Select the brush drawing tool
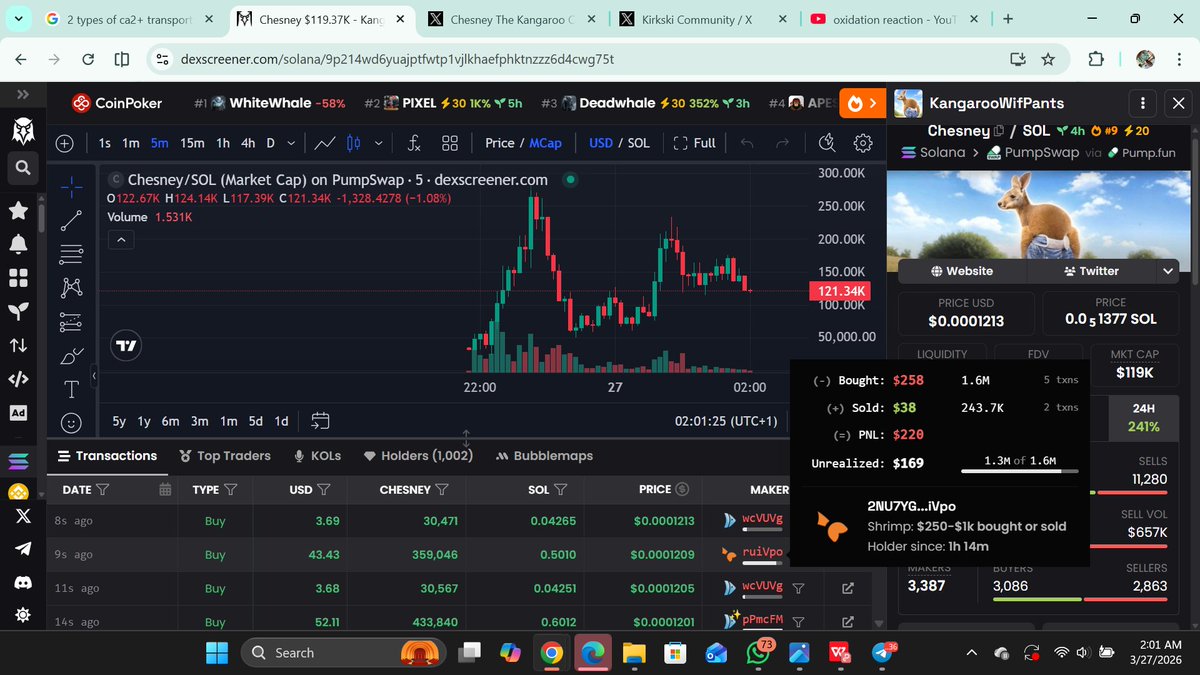Screen dimensions: 1200x675 [x=71, y=356]
